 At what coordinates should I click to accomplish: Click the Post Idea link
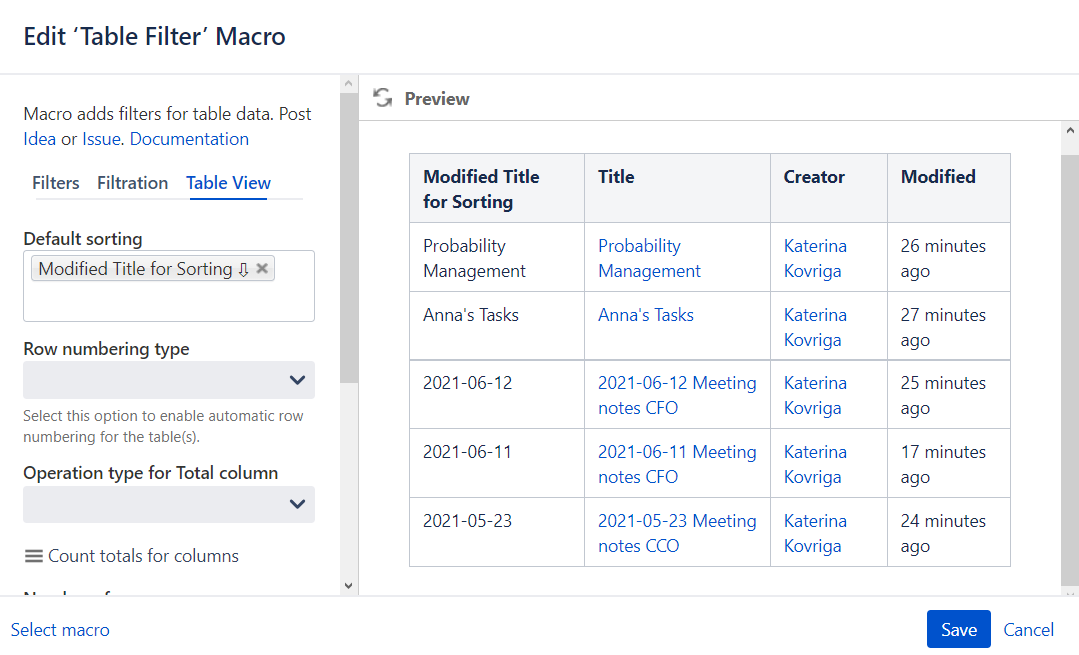(x=40, y=138)
